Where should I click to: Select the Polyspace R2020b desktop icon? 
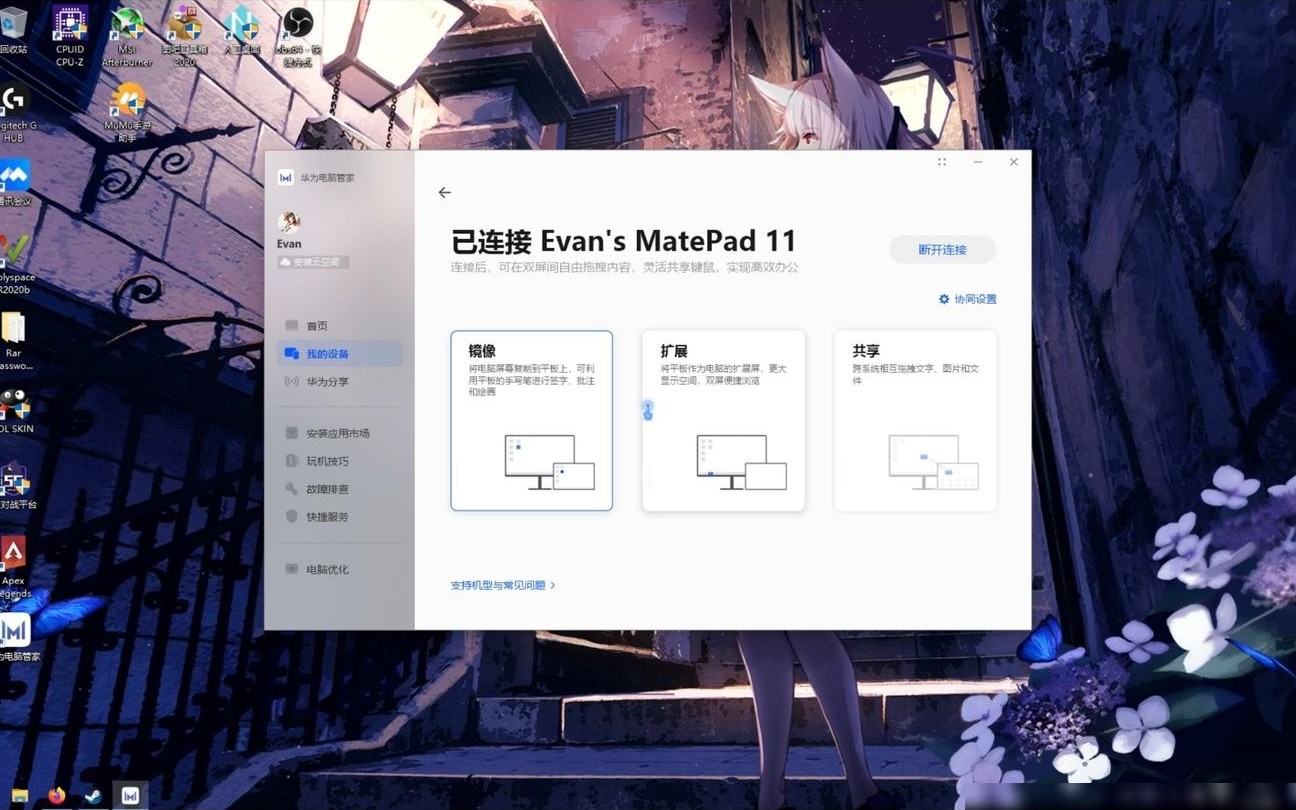(16, 263)
